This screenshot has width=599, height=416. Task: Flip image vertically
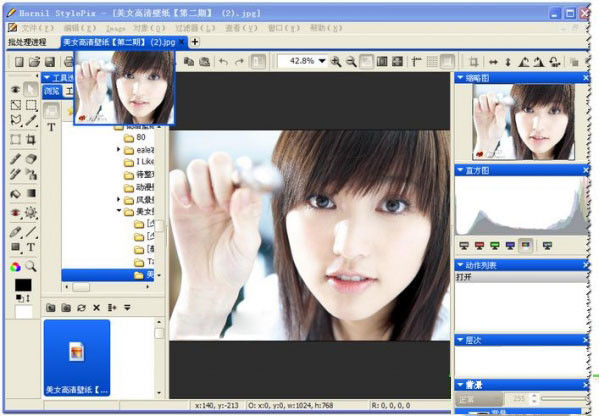508,62
